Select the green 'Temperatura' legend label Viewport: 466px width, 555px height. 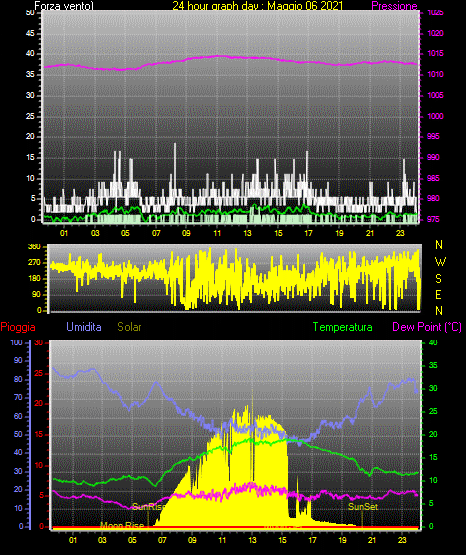tap(343, 327)
